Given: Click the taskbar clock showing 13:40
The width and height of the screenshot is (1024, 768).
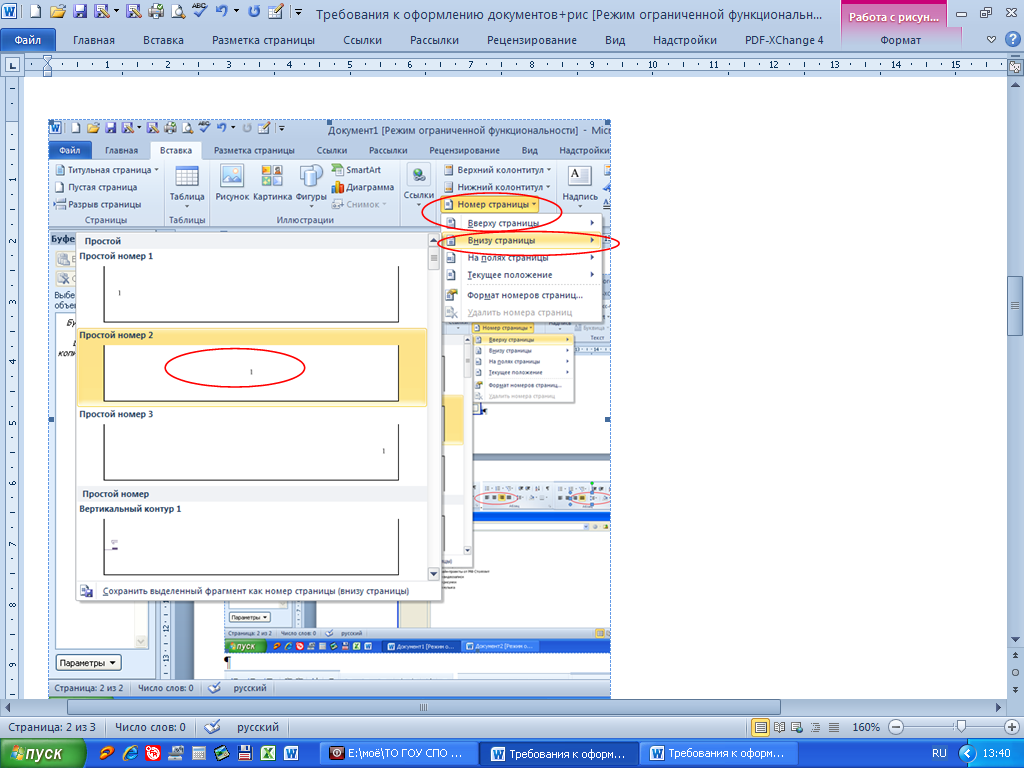Looking at the screenshot, I should [x=996, y=754].
